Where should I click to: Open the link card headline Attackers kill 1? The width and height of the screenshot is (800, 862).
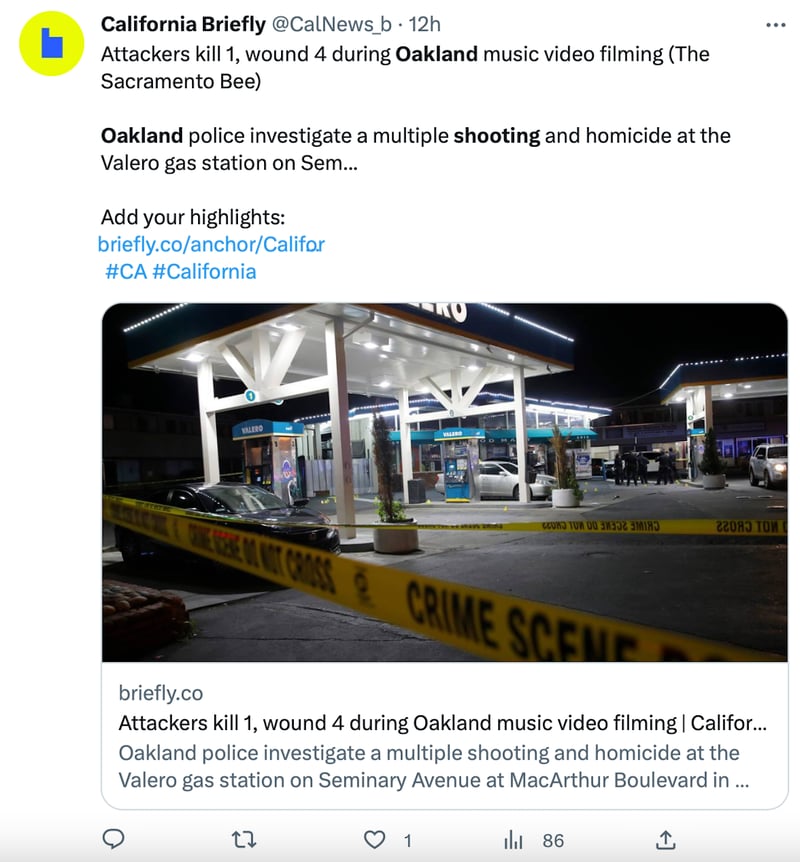pos(443,723)
